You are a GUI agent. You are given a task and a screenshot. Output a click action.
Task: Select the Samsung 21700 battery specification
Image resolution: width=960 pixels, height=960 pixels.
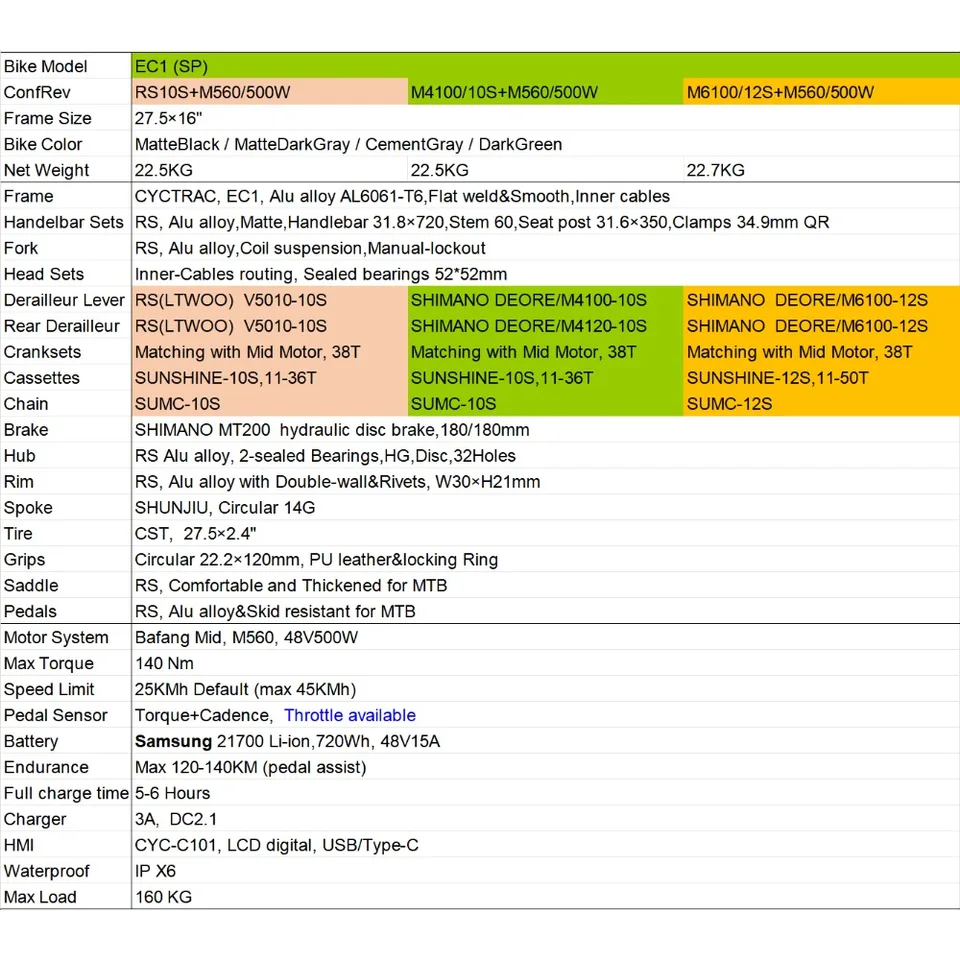[287, 741]
